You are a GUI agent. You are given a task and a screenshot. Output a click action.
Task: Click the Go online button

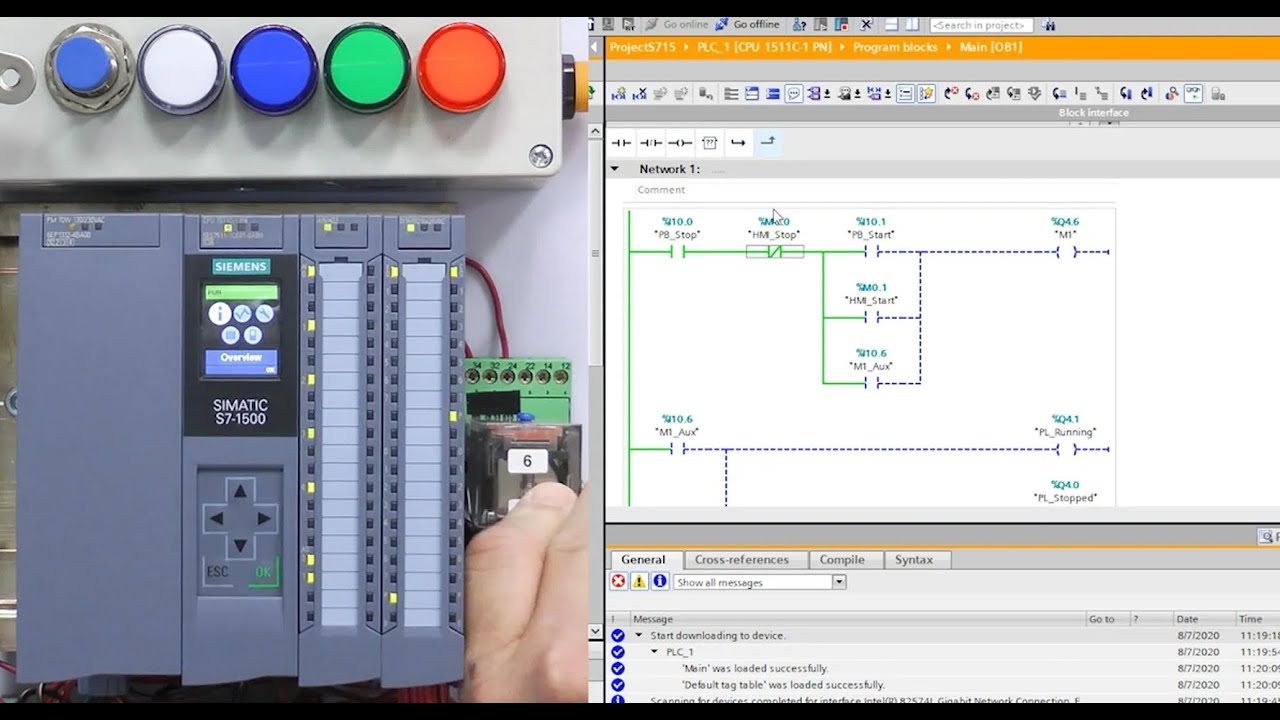click(x=678, y=25)
